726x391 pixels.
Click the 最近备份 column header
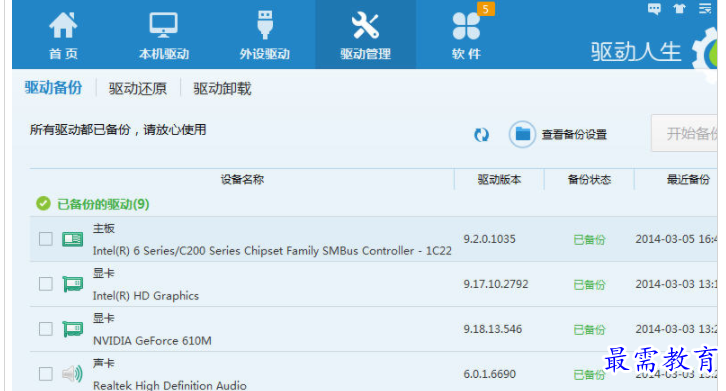688,179
